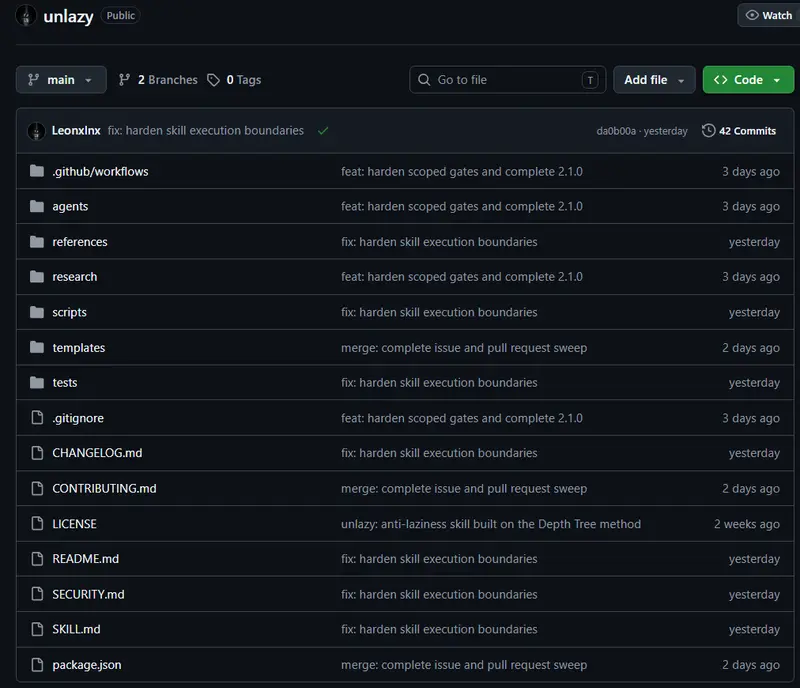The width and height of the screenshot is (800, 688).
Task: Open the tests folder
Action: point(65,383)
